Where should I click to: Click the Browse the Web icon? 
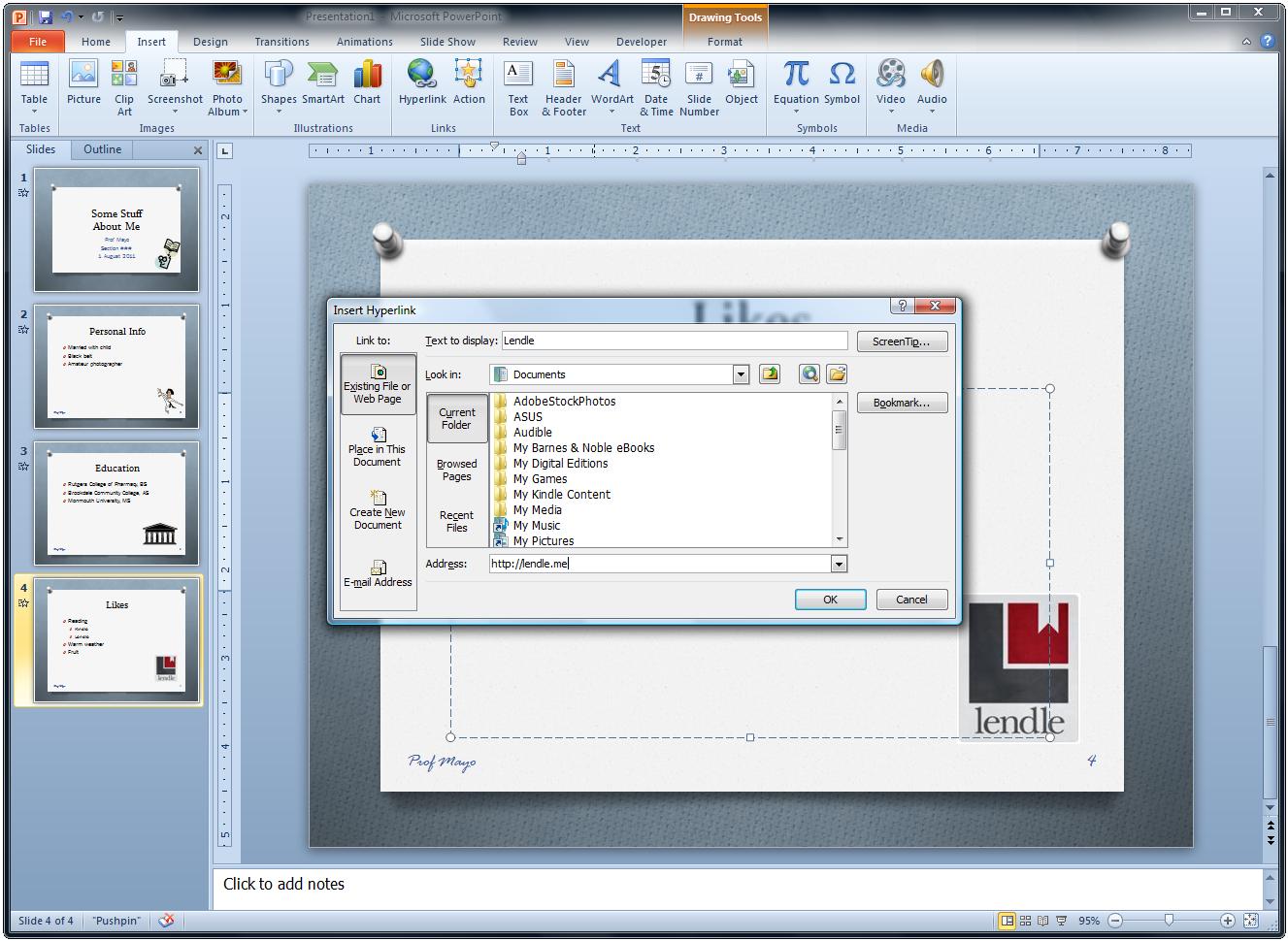pos(809,374)
